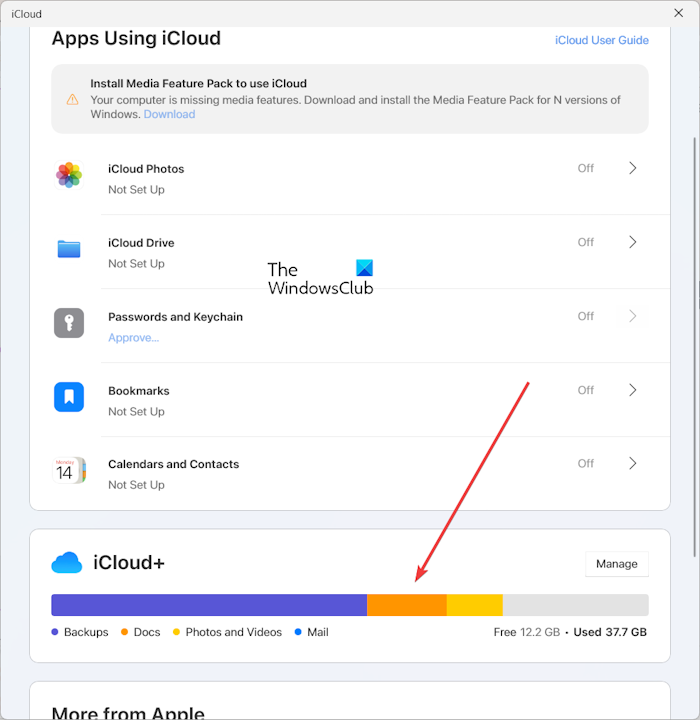
Task: Click the Calendars and Contacts icon
Action: [69, 470]
